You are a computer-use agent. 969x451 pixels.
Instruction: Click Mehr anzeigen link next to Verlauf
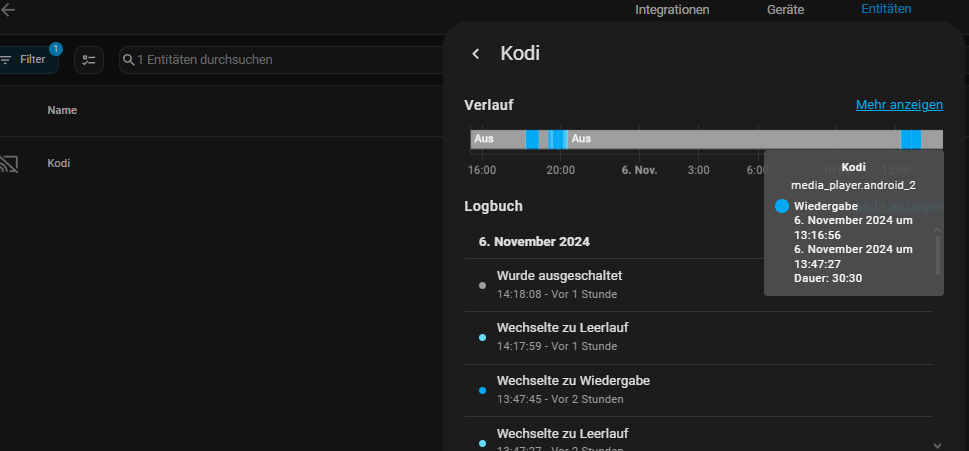tap(899, 105)
